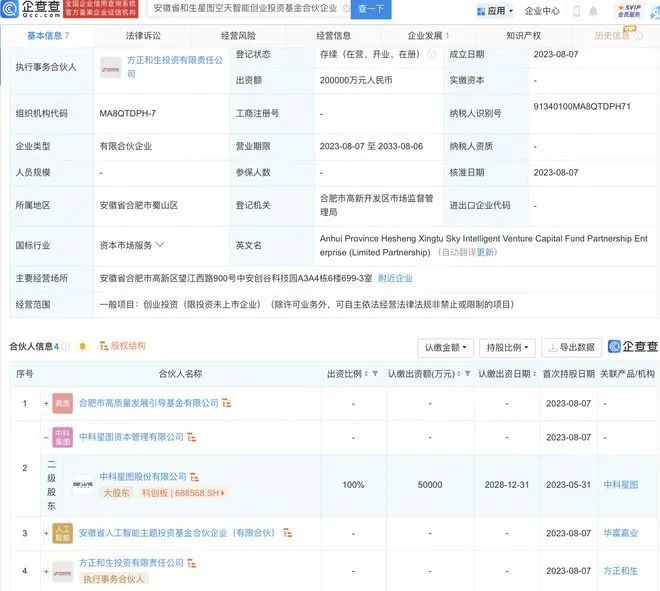
Task: Expand the 安徽省人工智能主题投资基金 row
Action: pyautogui.click(x=46, y=534)
